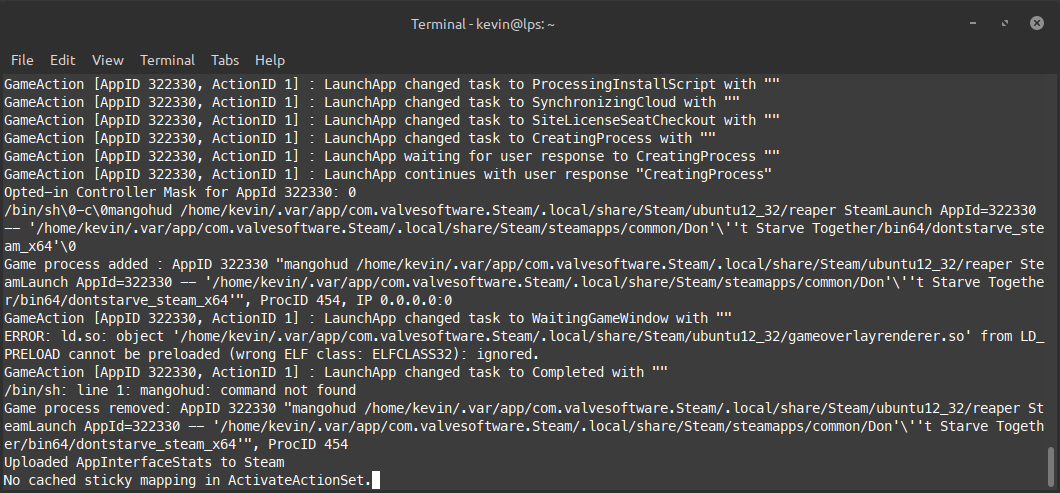Open the View menu
The height and width of the screenshot is (493, 1060).
108,60
